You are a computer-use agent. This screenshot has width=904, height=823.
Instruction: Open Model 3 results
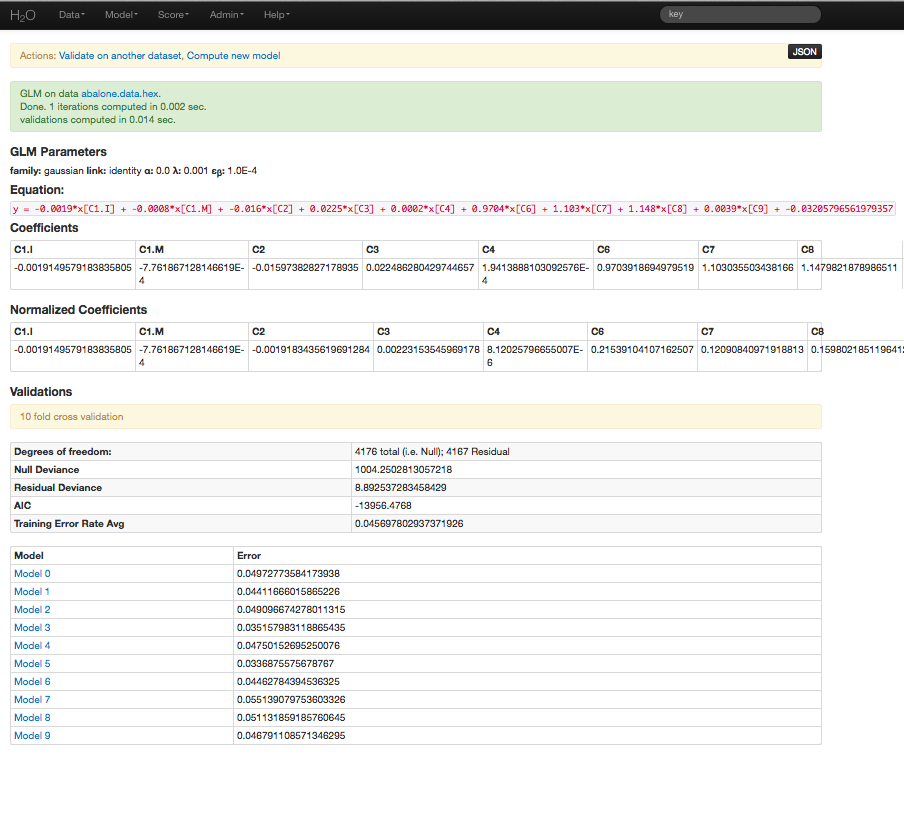pyautogui.click(x=31, y=627)
